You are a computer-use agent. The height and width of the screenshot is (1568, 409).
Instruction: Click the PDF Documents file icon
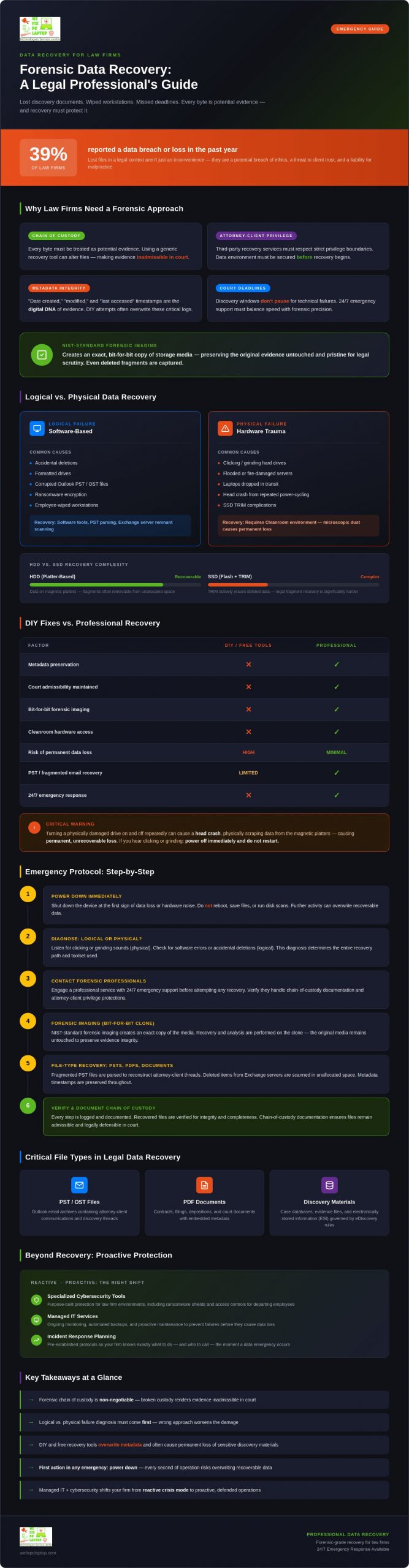204,1185
